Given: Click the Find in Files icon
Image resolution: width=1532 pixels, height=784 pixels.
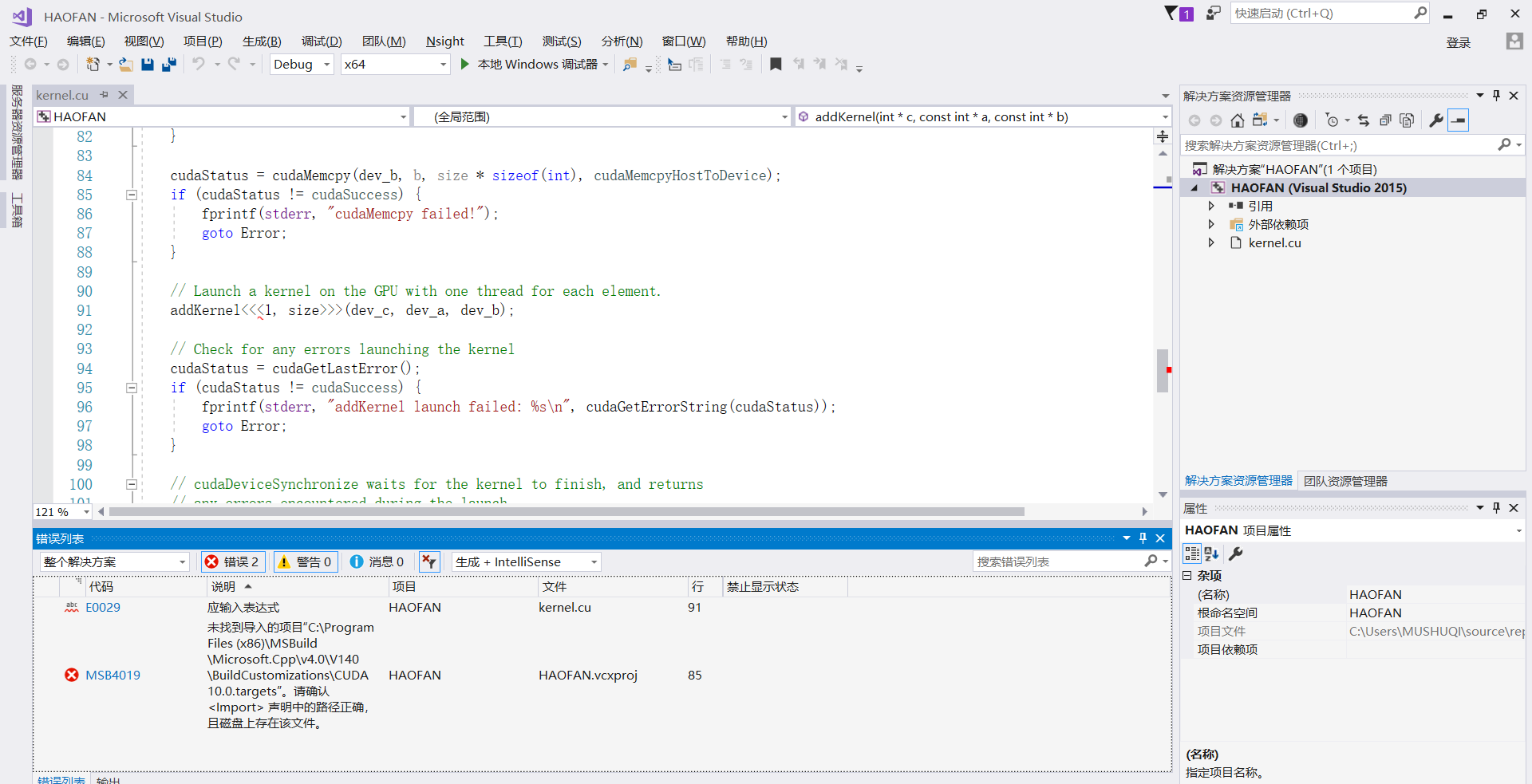Looking at the screenshot, I should point(630,65).
